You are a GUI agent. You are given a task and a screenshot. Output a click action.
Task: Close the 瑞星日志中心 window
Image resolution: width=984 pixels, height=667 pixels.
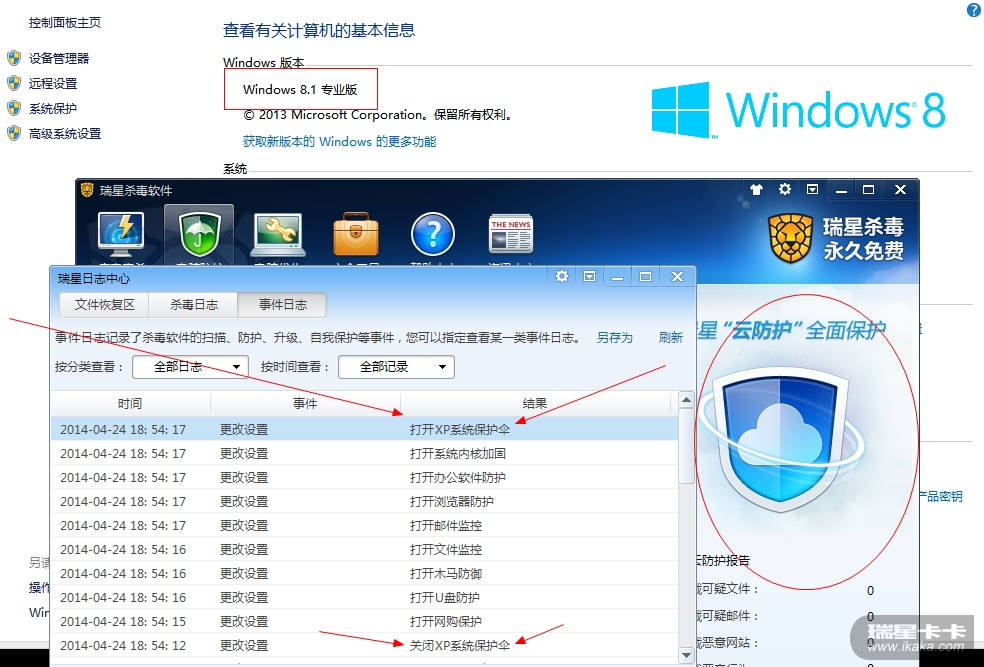pyautogui.click(x=677, y=277)
